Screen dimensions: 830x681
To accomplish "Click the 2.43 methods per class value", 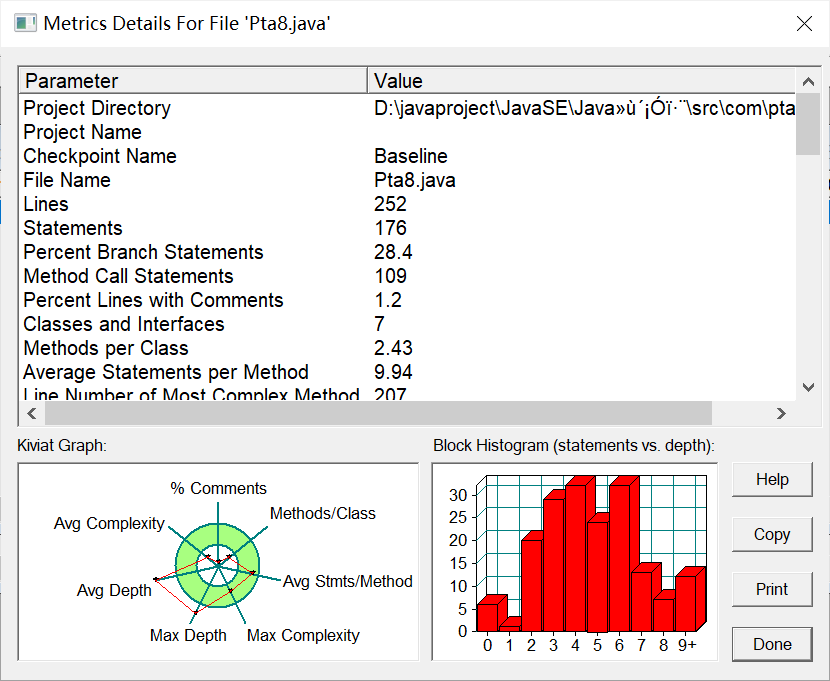I will pyautogui.click(x=393, y=348).
